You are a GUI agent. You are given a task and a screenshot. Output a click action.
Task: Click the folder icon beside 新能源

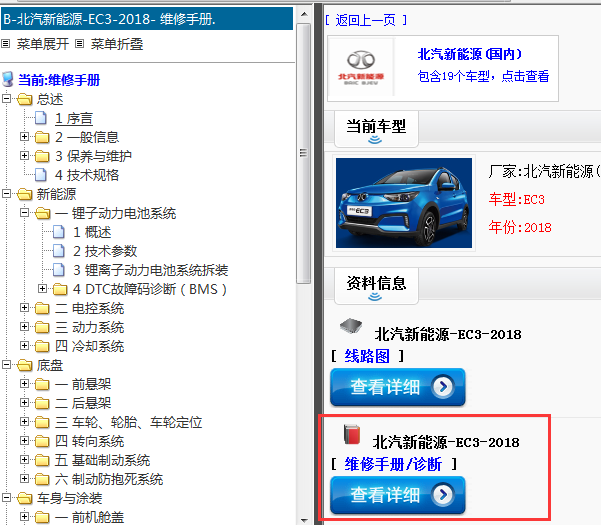point(25,194)
